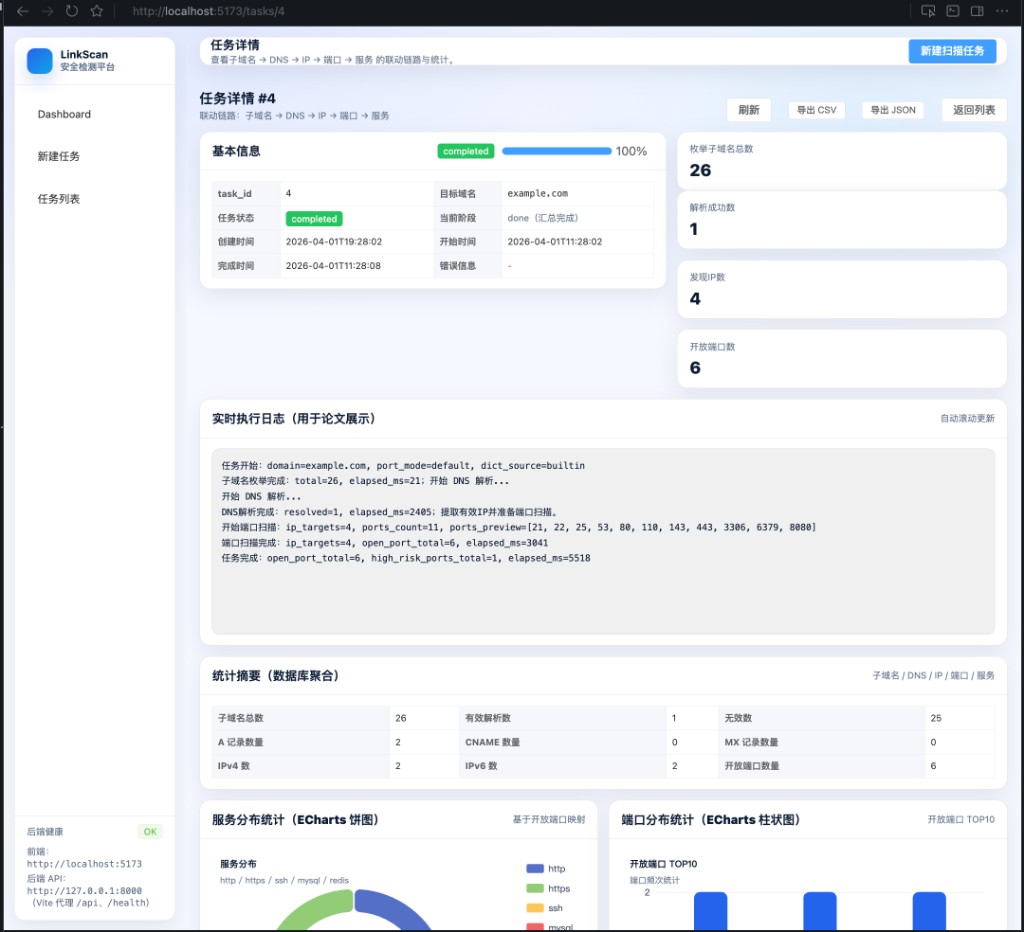Click the example.com target domain value
The image size is (1024, 932).
537,193
